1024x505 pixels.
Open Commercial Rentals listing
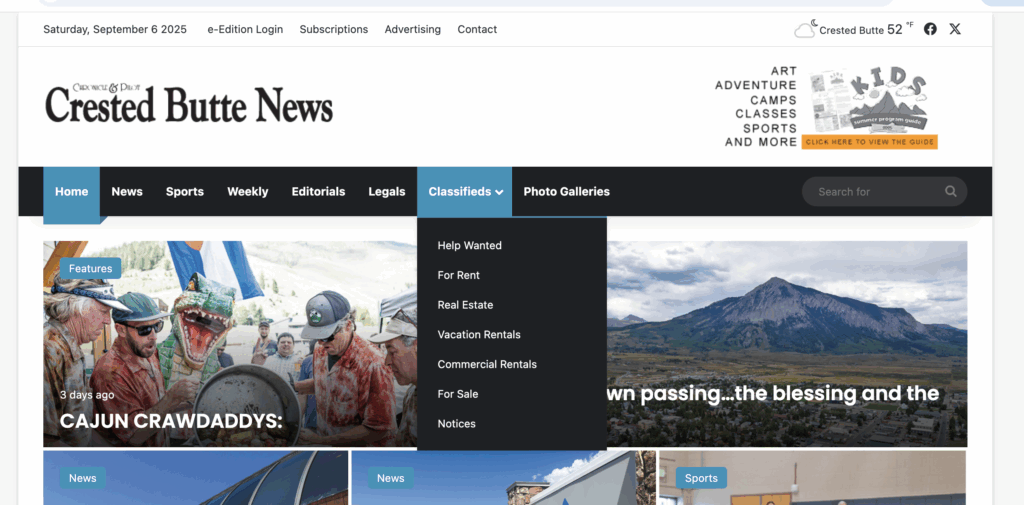point(487,364)
